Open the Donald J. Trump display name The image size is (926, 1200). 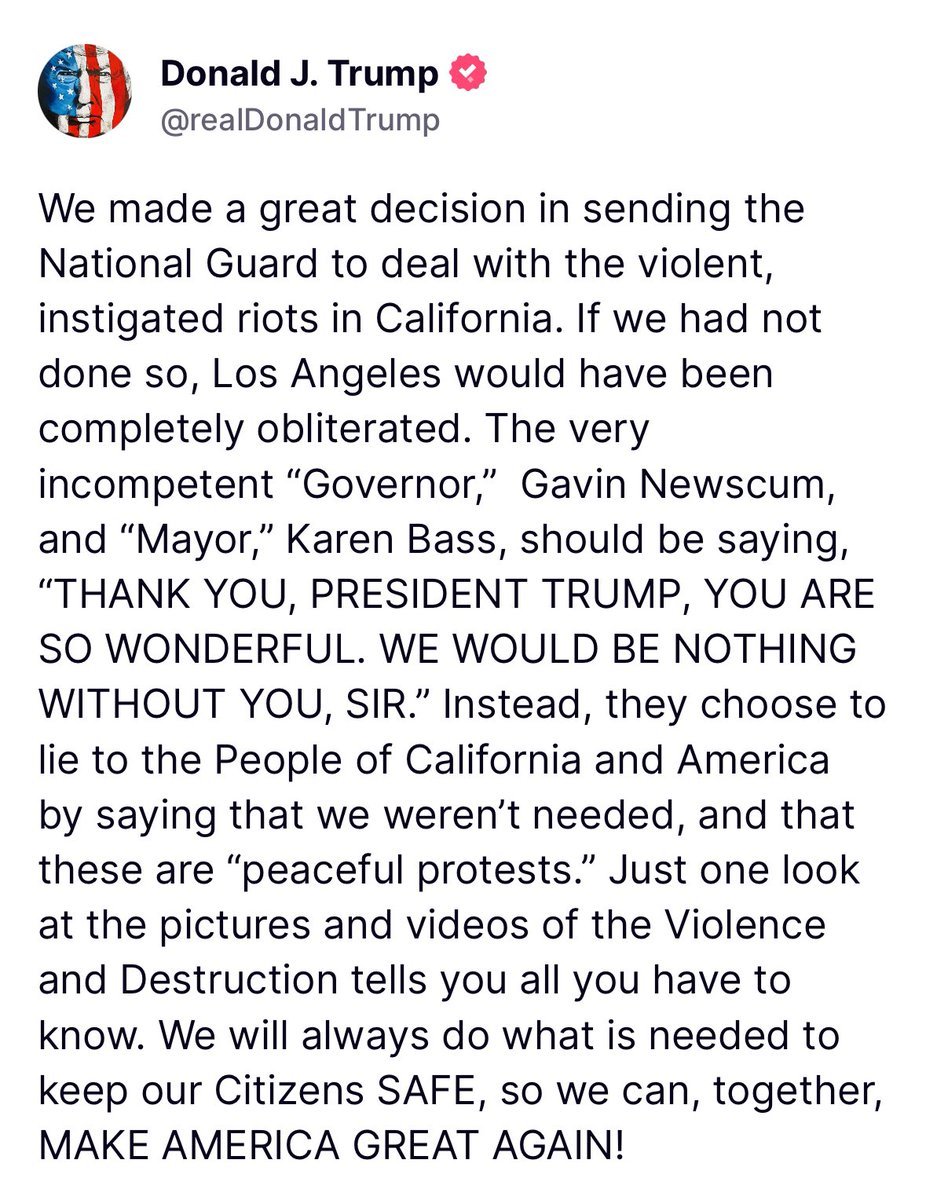[299, 74]
